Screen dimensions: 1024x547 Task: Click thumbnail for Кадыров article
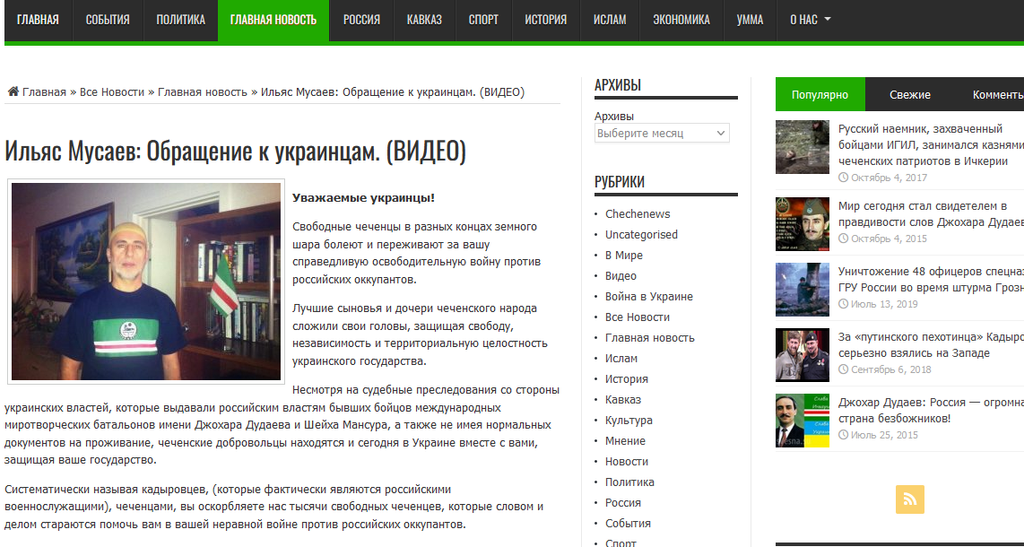point(802,355)
